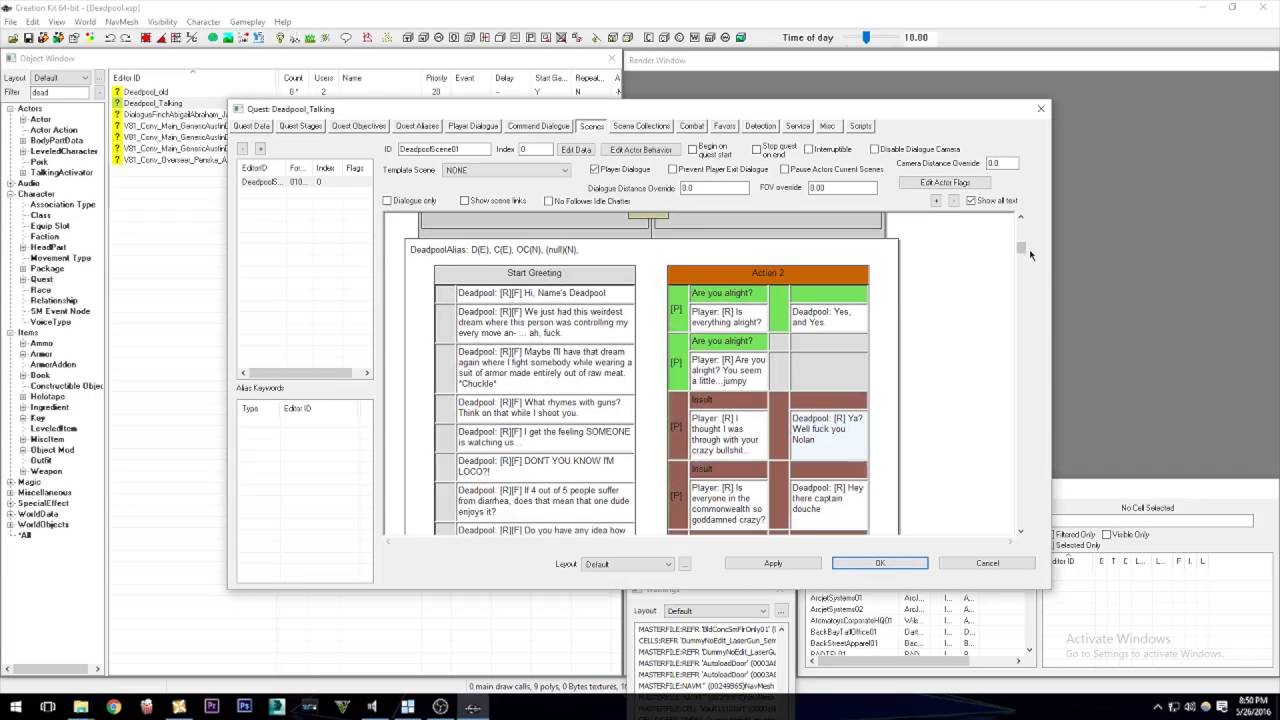Collapse the Character tree node
The image size is (1280, 720).
(9, 194)
